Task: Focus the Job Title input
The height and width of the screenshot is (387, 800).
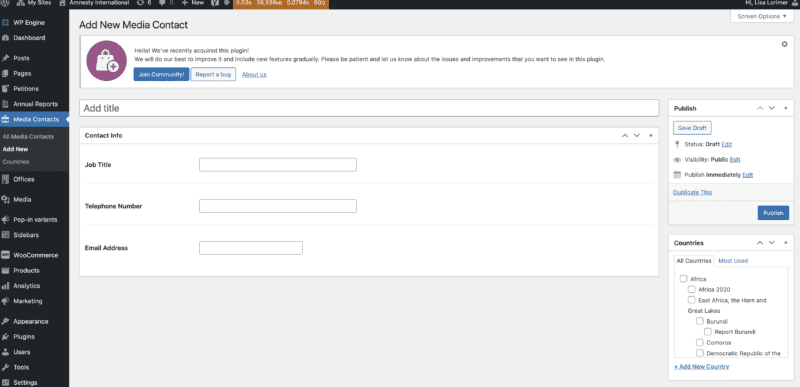Action: coord(278,165)
